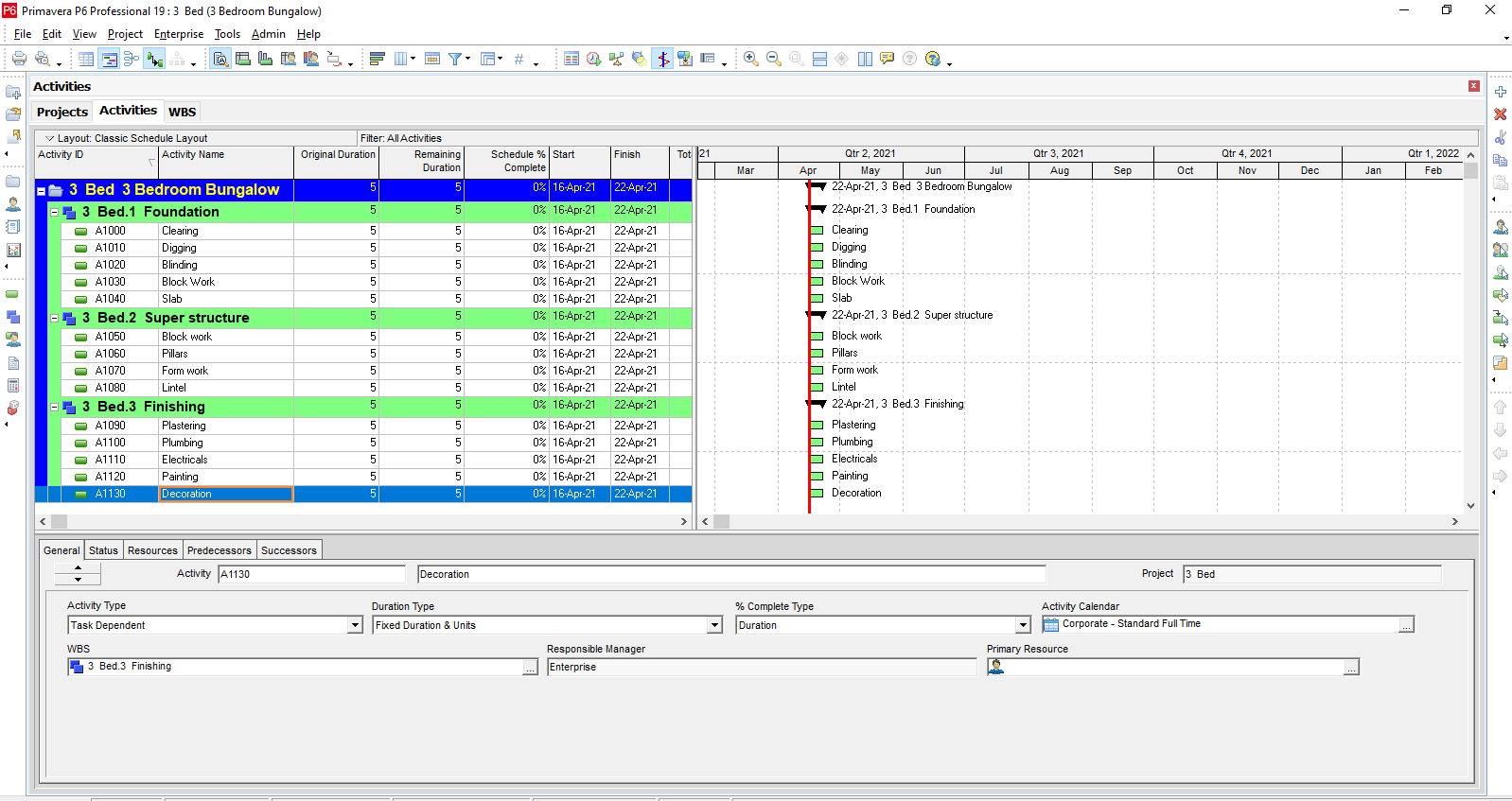Screen dimensions: 1512x801
Task: Click the Add (plus) icon in right sidebar
Action: (1501, 92)
